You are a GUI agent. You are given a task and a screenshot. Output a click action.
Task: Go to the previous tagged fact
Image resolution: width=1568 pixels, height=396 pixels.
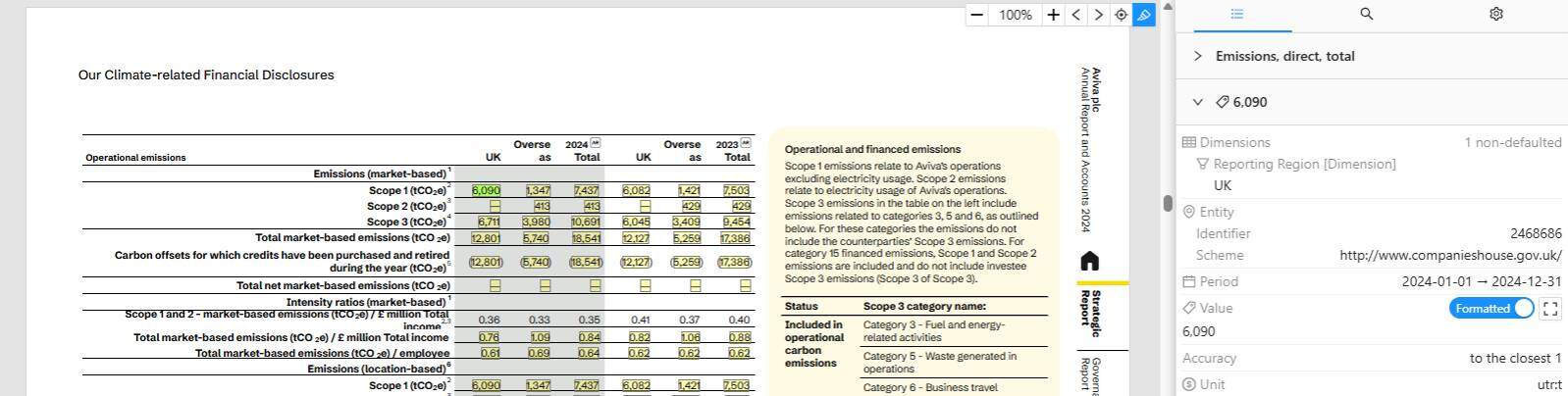(x=1076, y=15)
